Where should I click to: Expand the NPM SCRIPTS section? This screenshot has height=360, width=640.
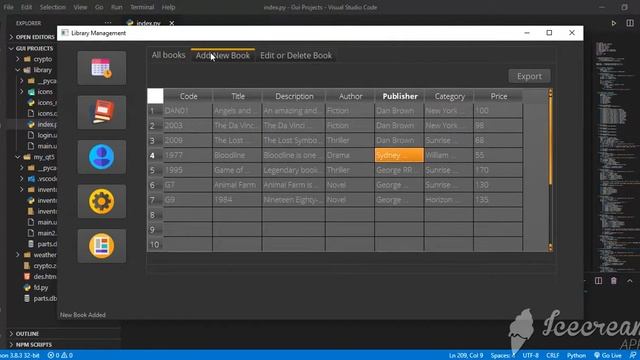point(33,344)
